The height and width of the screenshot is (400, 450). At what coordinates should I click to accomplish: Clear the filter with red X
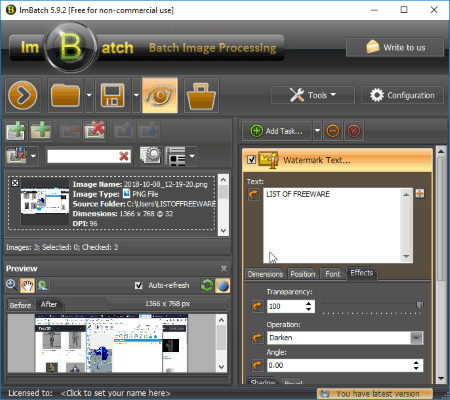coord(124,156)
